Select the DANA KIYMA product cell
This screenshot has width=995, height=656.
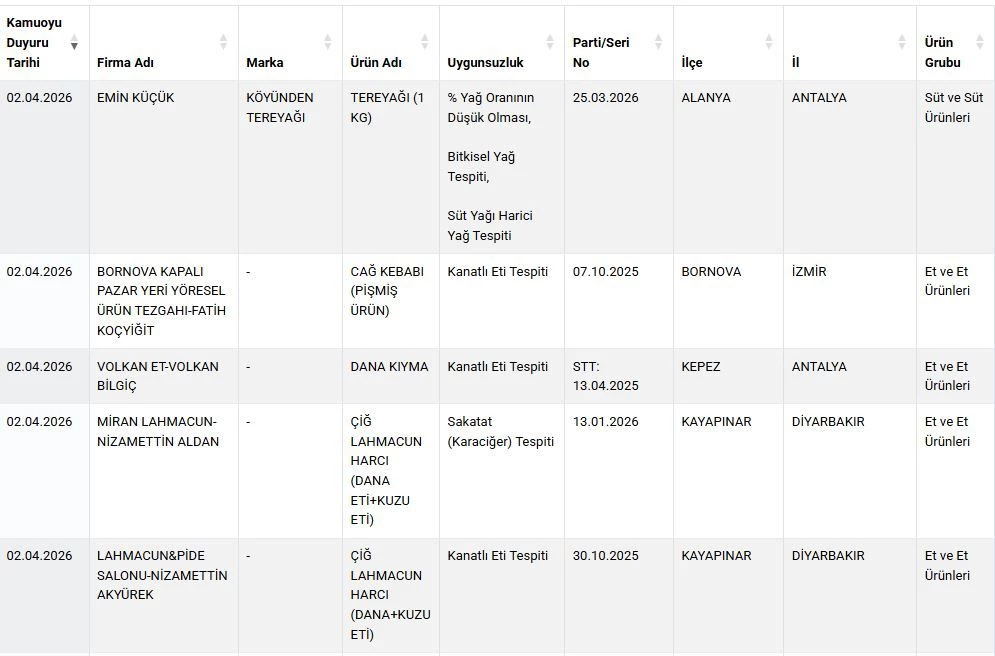[x=389, y=367]
